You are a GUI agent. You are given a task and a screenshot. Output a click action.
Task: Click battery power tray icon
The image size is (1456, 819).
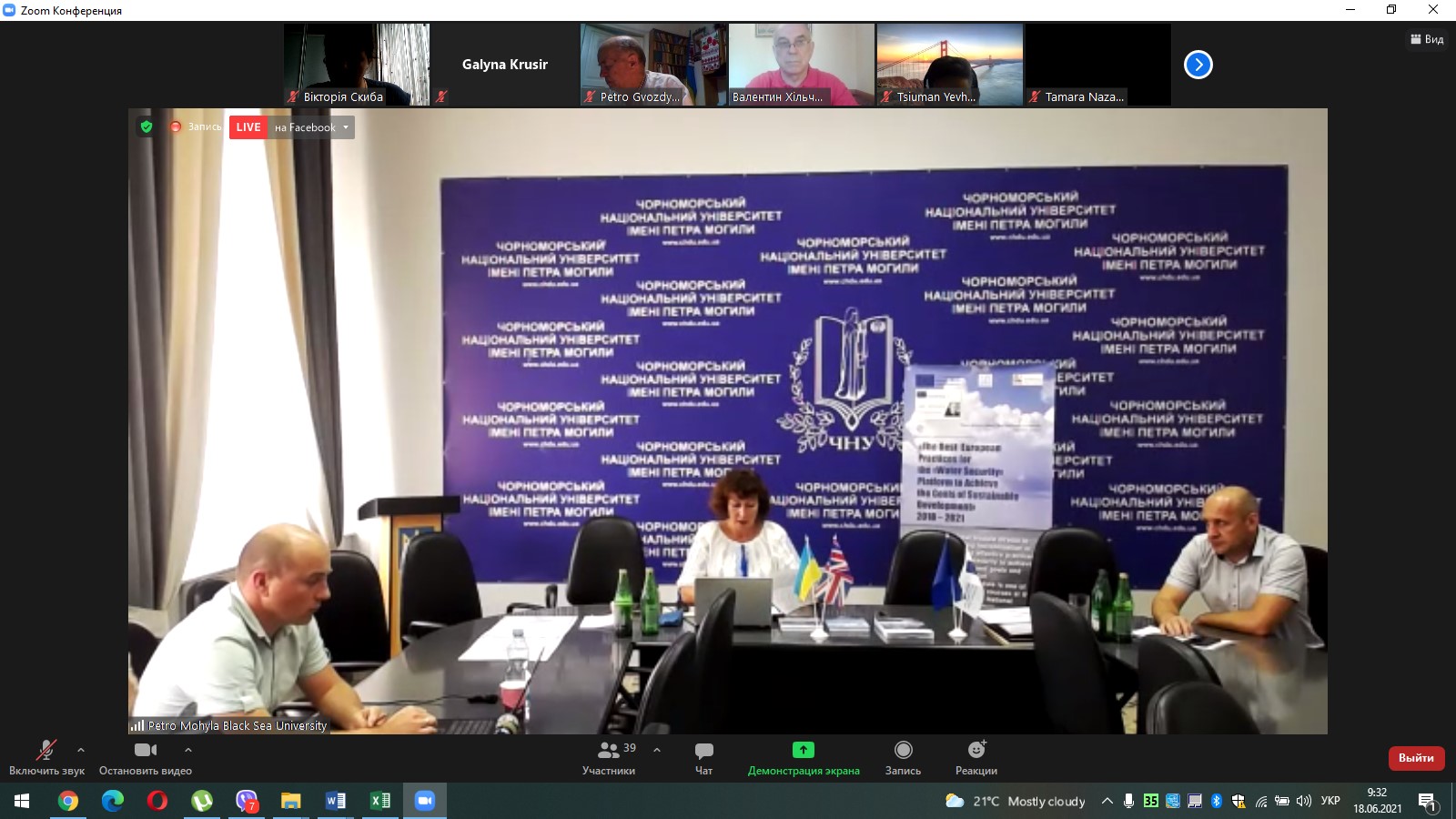(x=1282, y=801)
